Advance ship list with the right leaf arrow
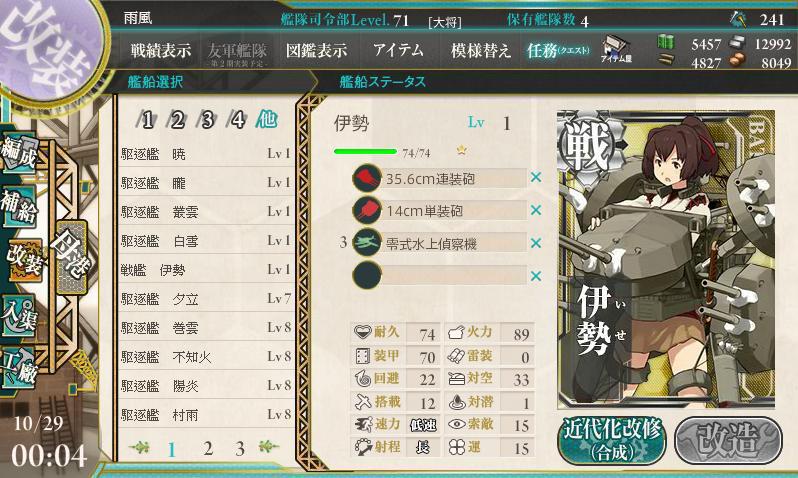798x478 pixels. point(268,447)
